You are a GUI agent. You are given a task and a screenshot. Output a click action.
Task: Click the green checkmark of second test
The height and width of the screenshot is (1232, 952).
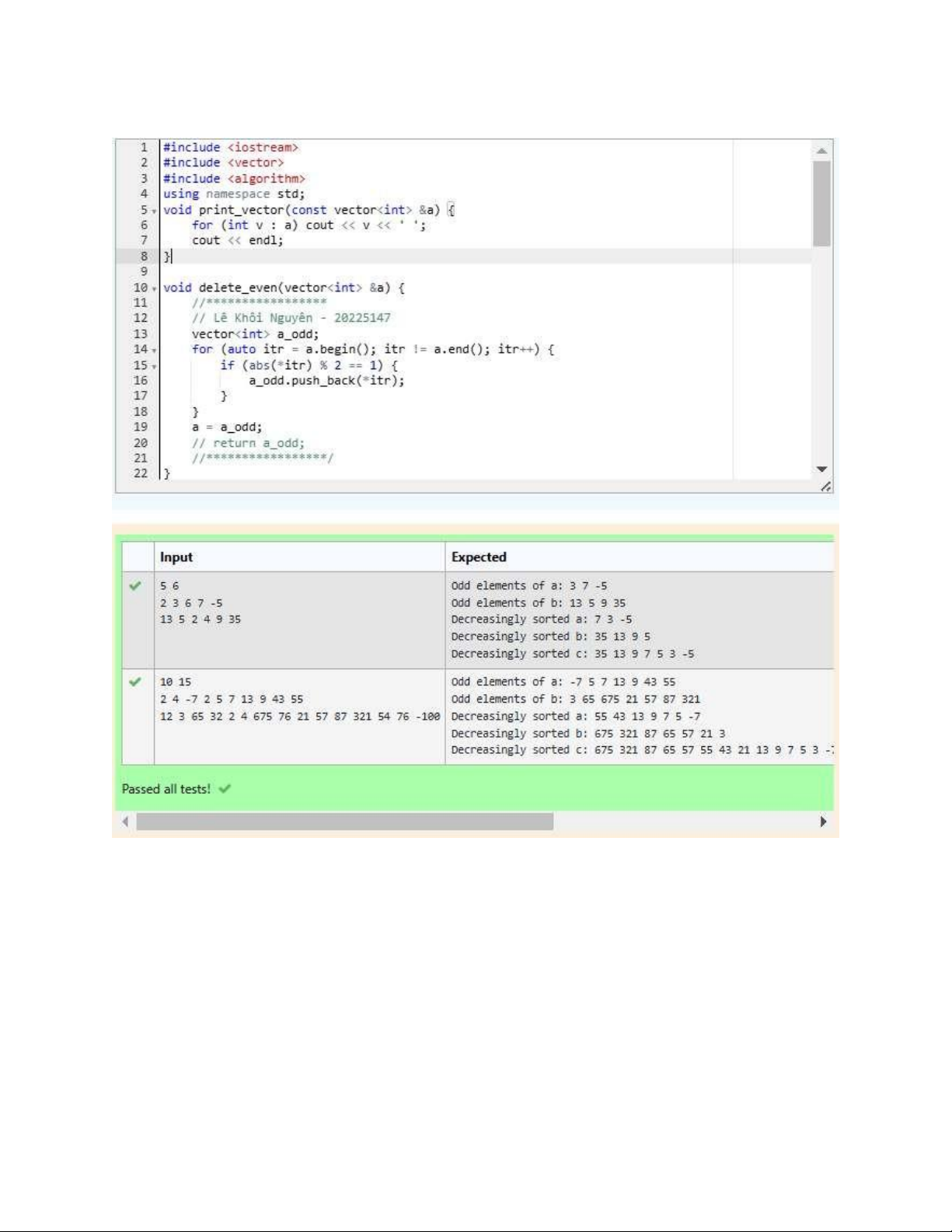click(135, 682)
